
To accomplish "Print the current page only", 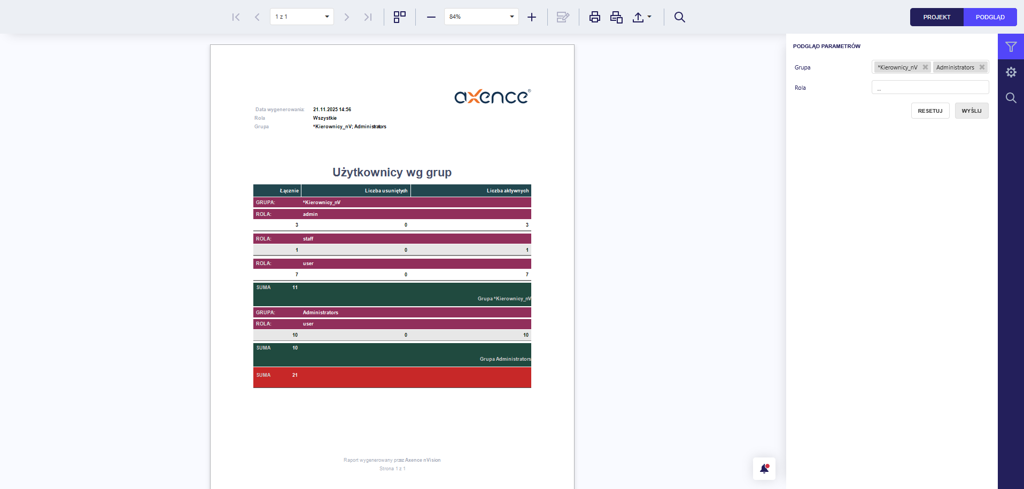I will pos(616,17).
